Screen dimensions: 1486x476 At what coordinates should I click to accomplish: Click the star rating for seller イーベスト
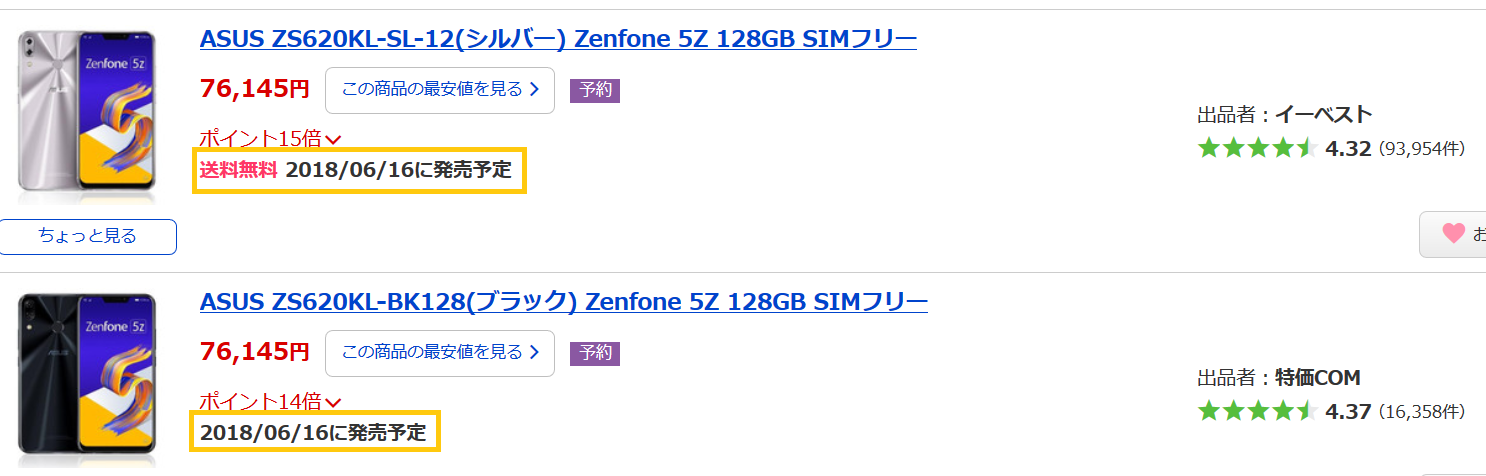(1256, 149)
